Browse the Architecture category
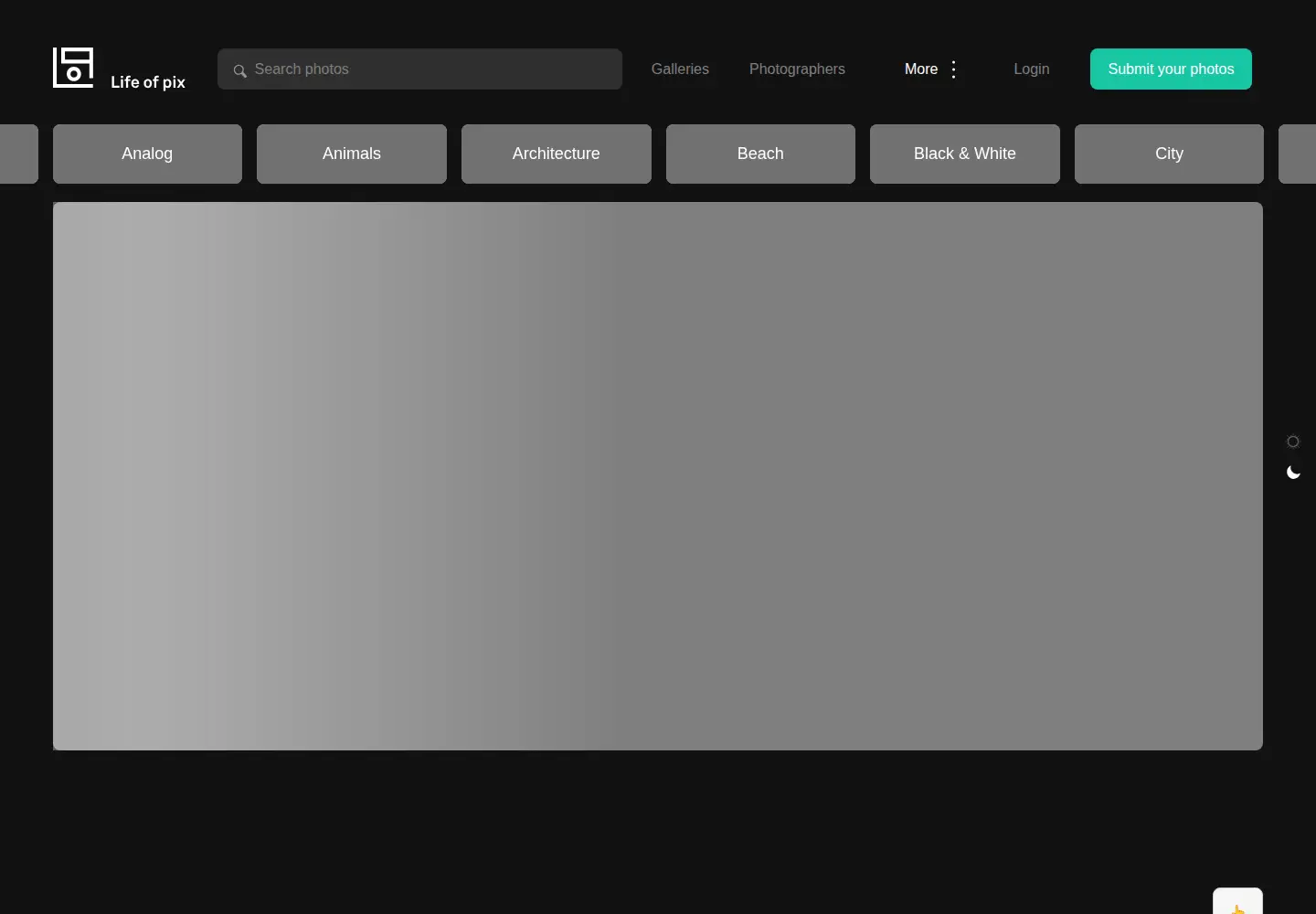The height and width of the screenshot is (914, 1316). [557, 154]
